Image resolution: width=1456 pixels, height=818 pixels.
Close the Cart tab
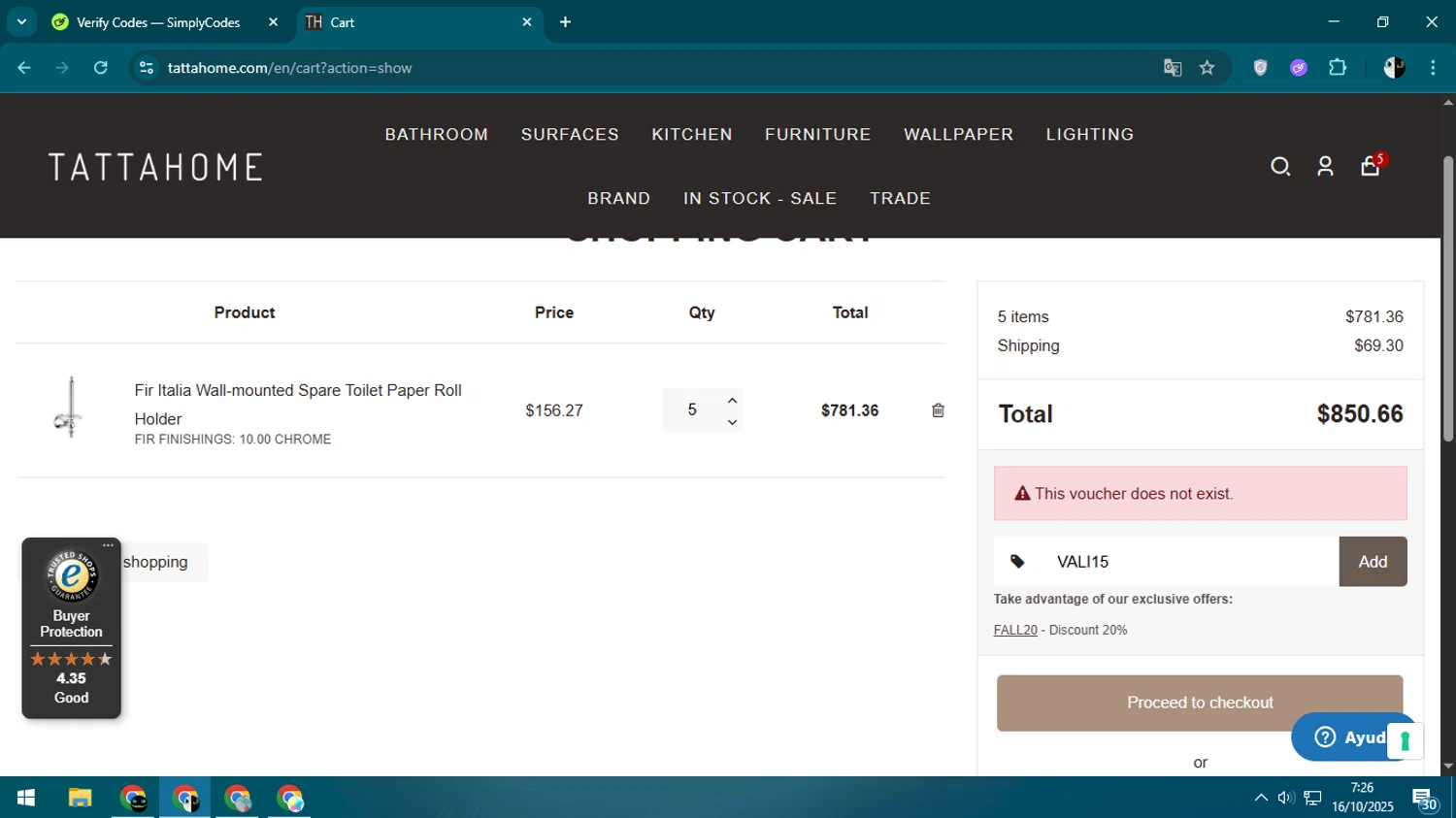click(527, 22)
